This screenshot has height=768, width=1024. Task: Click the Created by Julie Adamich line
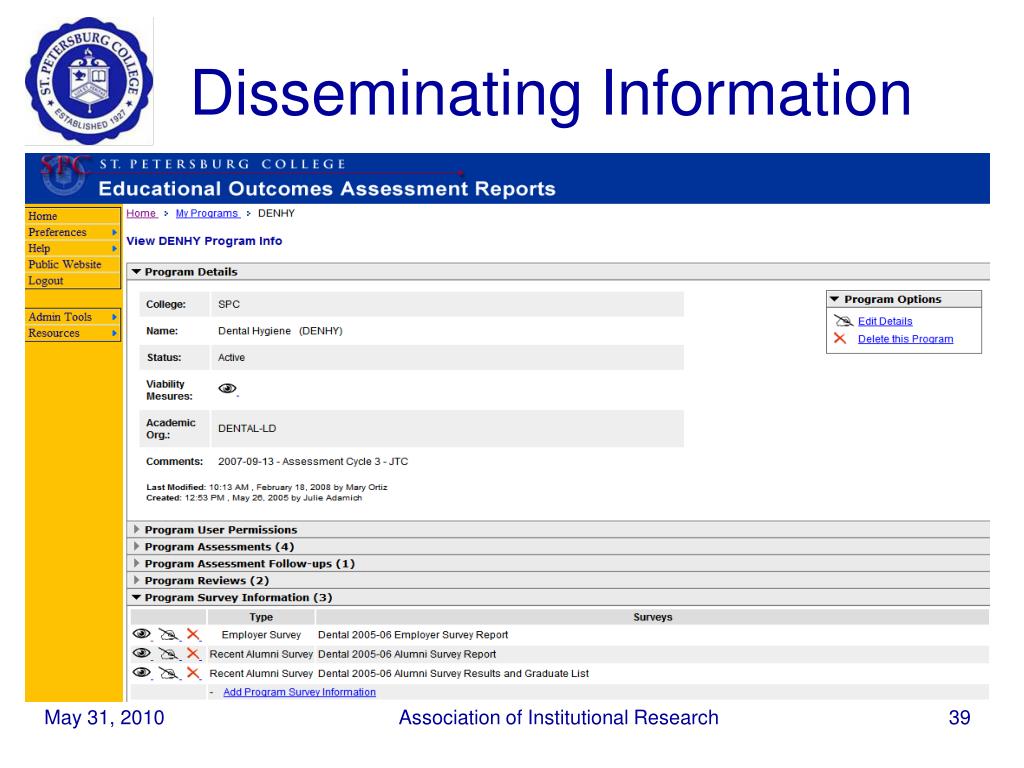254,498
